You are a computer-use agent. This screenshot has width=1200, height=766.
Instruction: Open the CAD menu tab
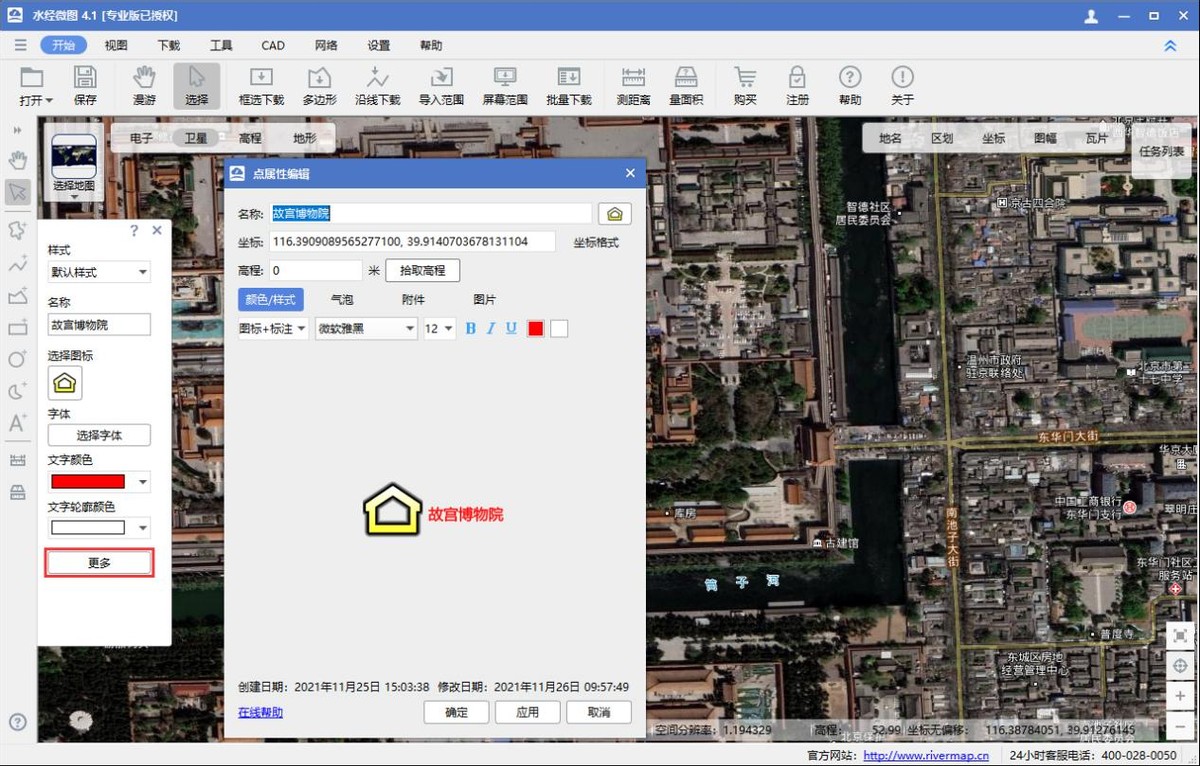point(273,45)
